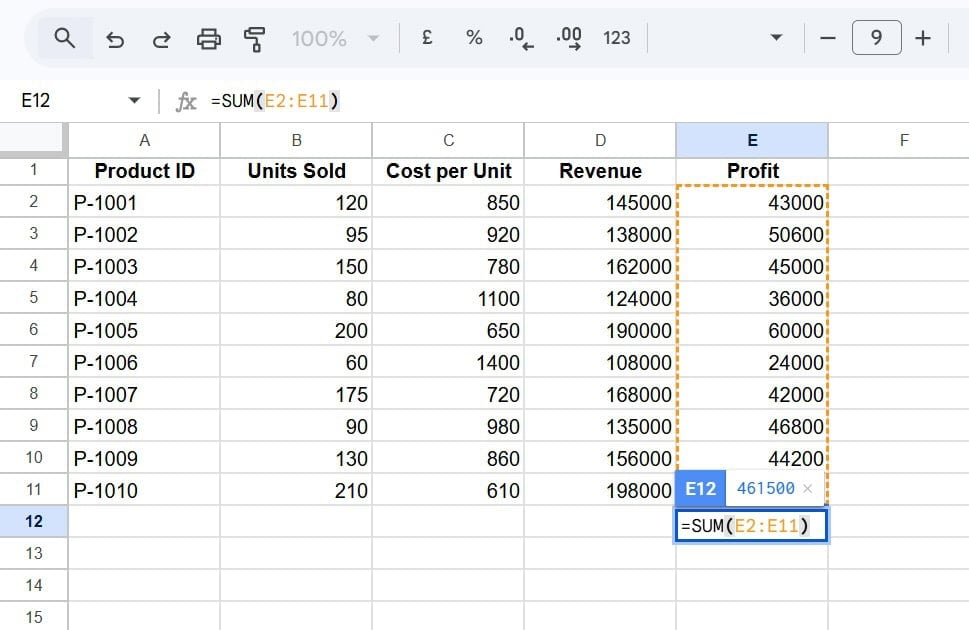The width and height of the screenshot is (969, 630).
Task: Open the search within spreadsheet tool
Action: pos(64,38)
